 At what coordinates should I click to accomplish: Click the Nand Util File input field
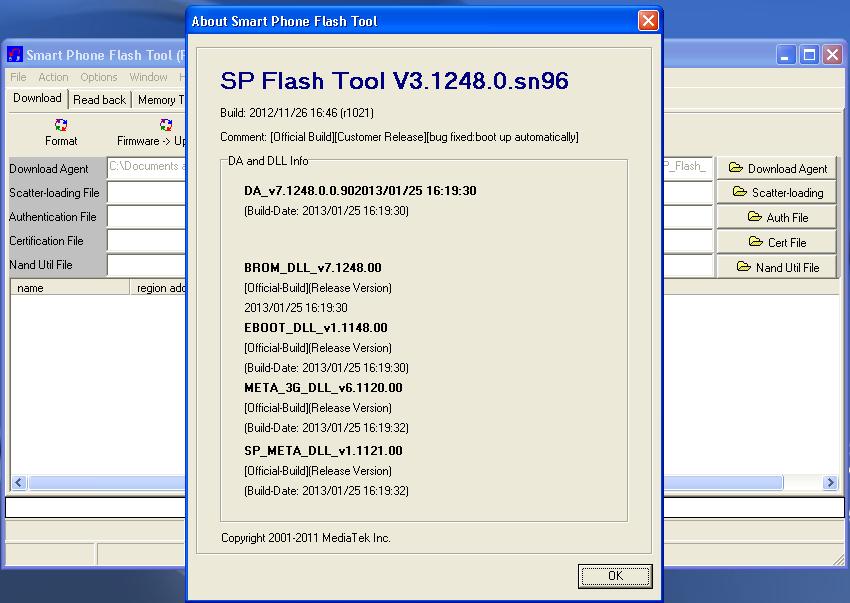pos(146,265)
